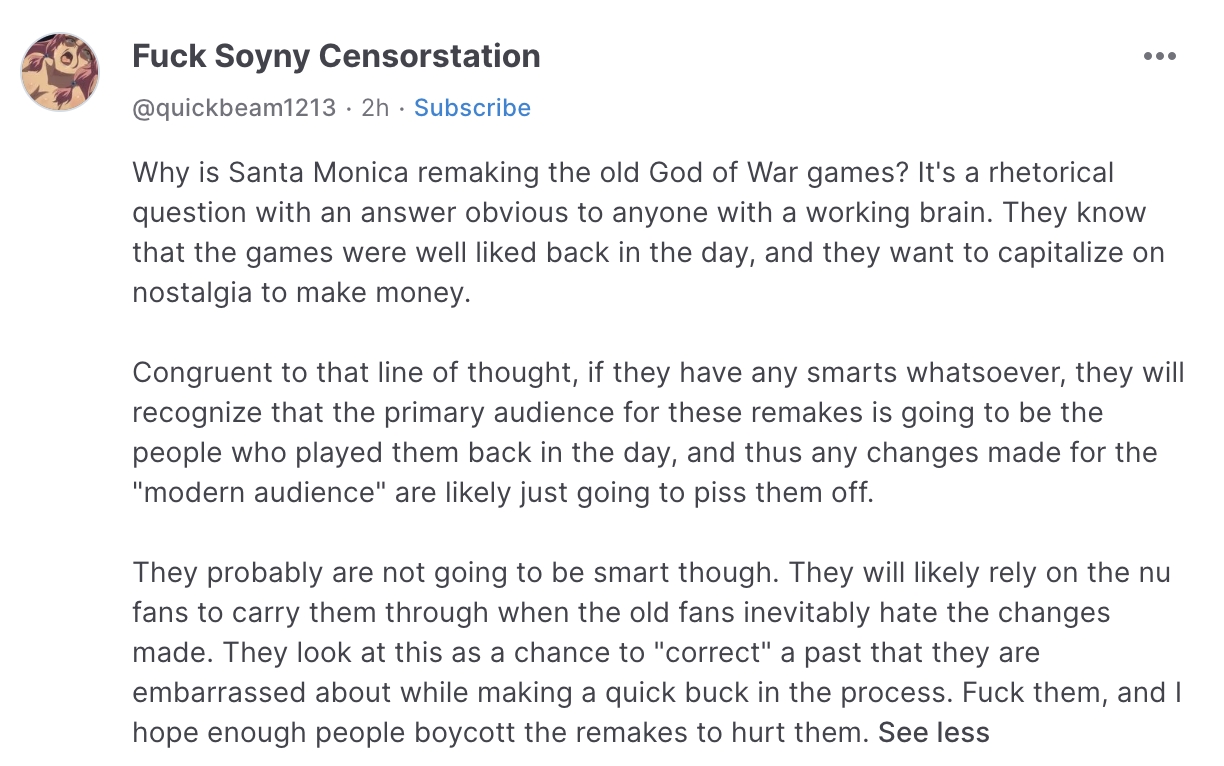Subscribe to this poster
The height and width of the screenshot is (766, 1224).
(472, 108)
